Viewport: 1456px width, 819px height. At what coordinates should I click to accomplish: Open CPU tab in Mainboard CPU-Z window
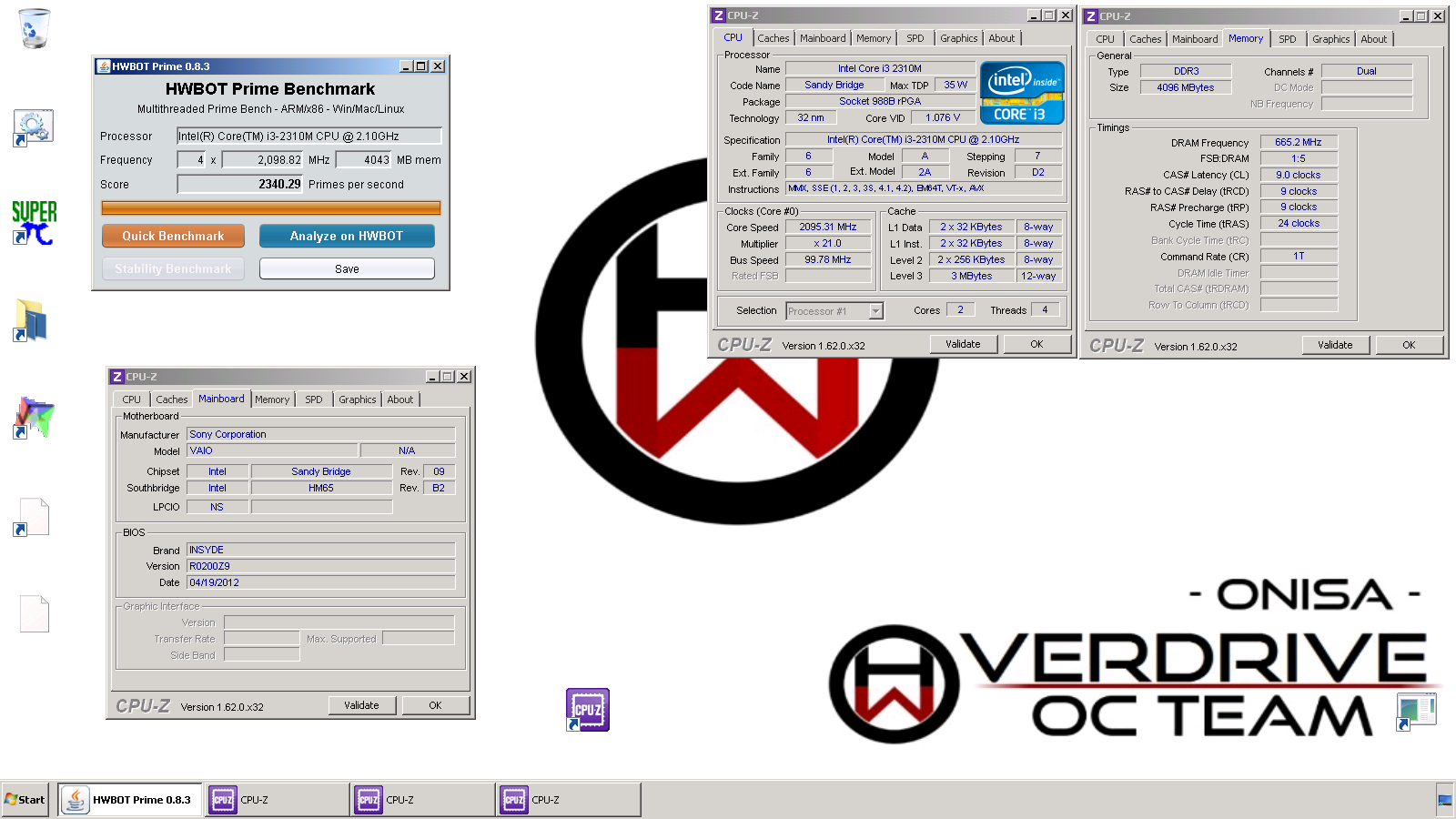[x=132, y=399]
